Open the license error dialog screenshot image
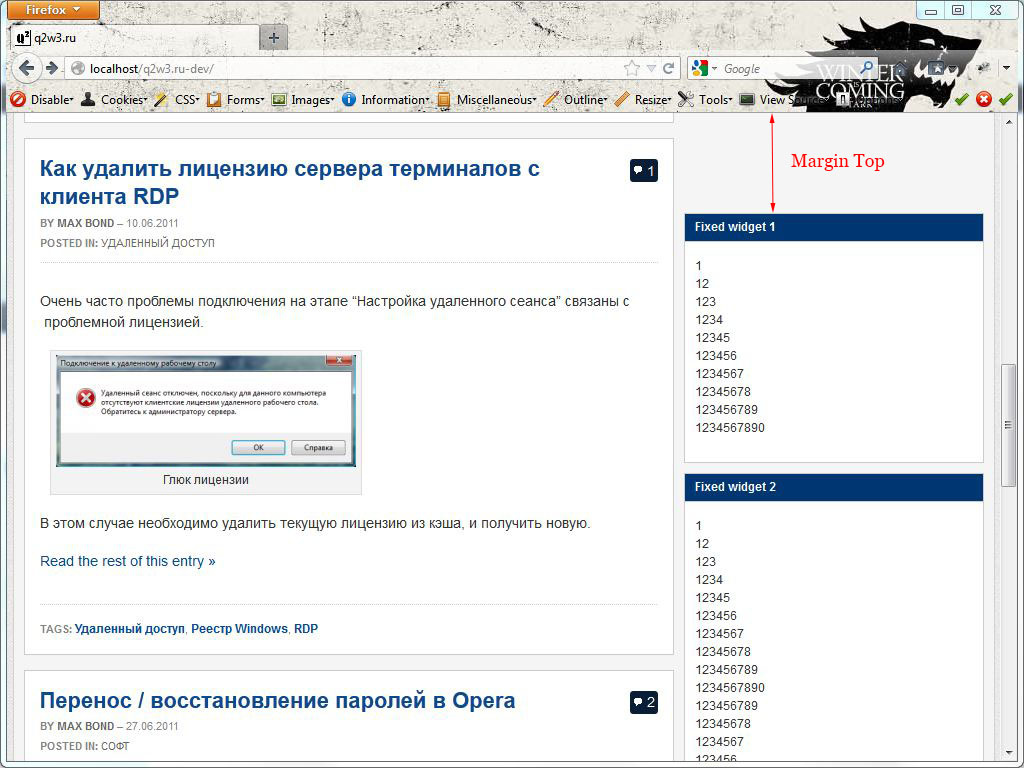 206,410
